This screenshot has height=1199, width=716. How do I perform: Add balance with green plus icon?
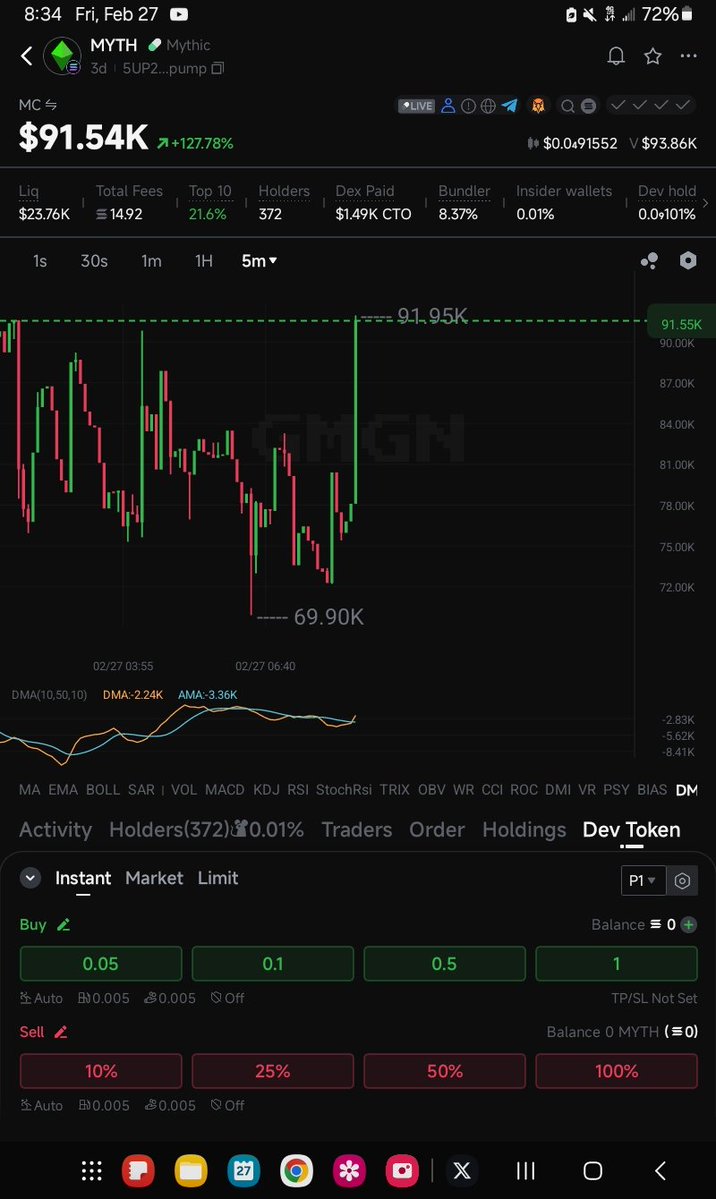(688, 924)
